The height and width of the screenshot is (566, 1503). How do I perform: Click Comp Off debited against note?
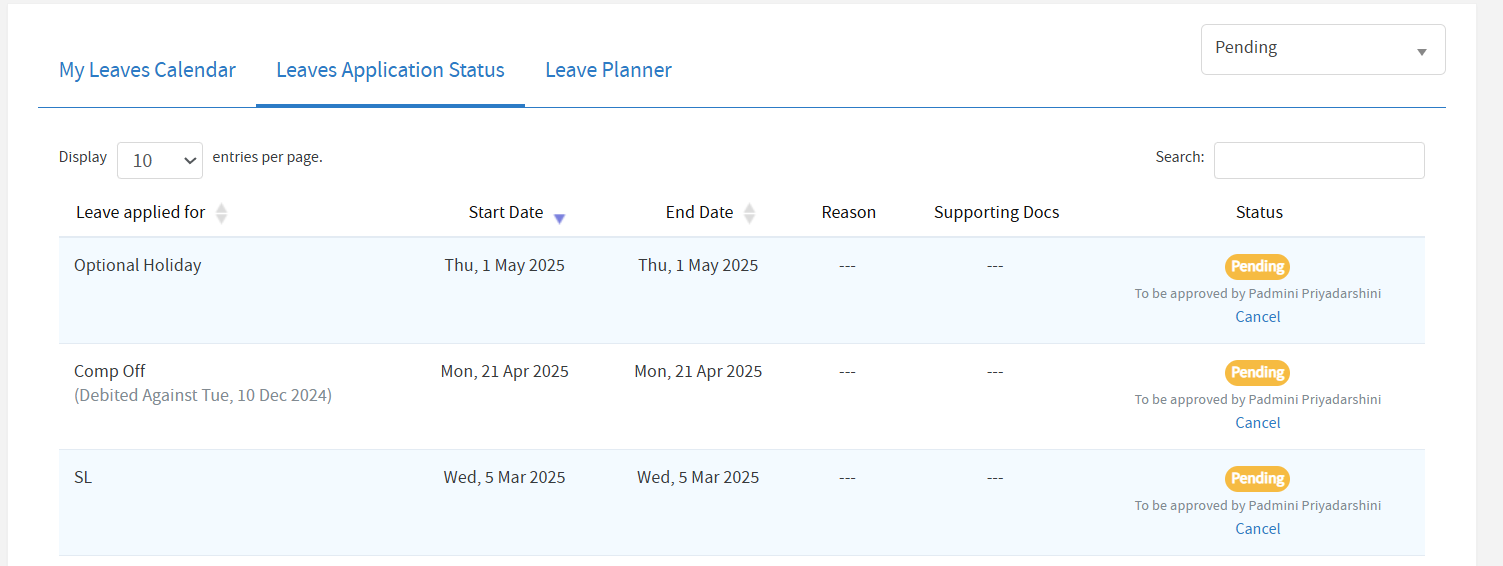pyautogui.click(x=203, y=396)
